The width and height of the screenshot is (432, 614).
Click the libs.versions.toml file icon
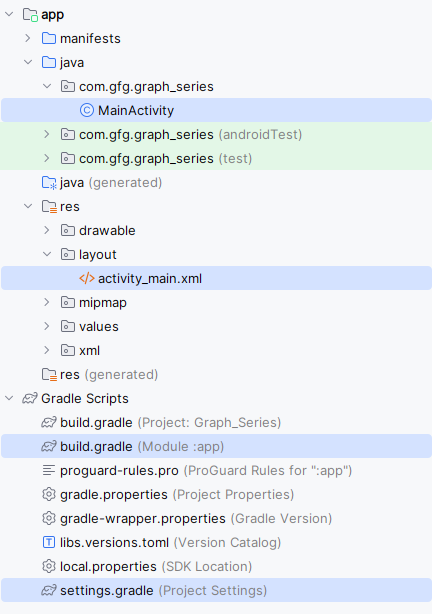[49, 542]
